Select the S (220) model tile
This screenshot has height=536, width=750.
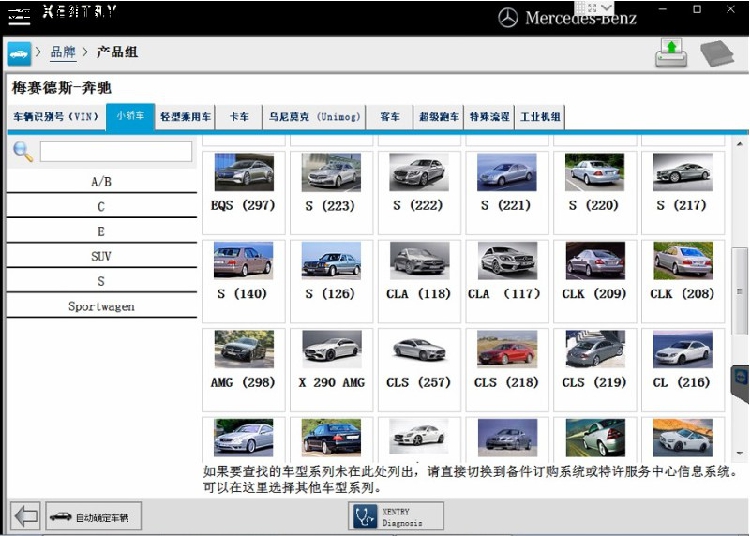coord(595,192)
